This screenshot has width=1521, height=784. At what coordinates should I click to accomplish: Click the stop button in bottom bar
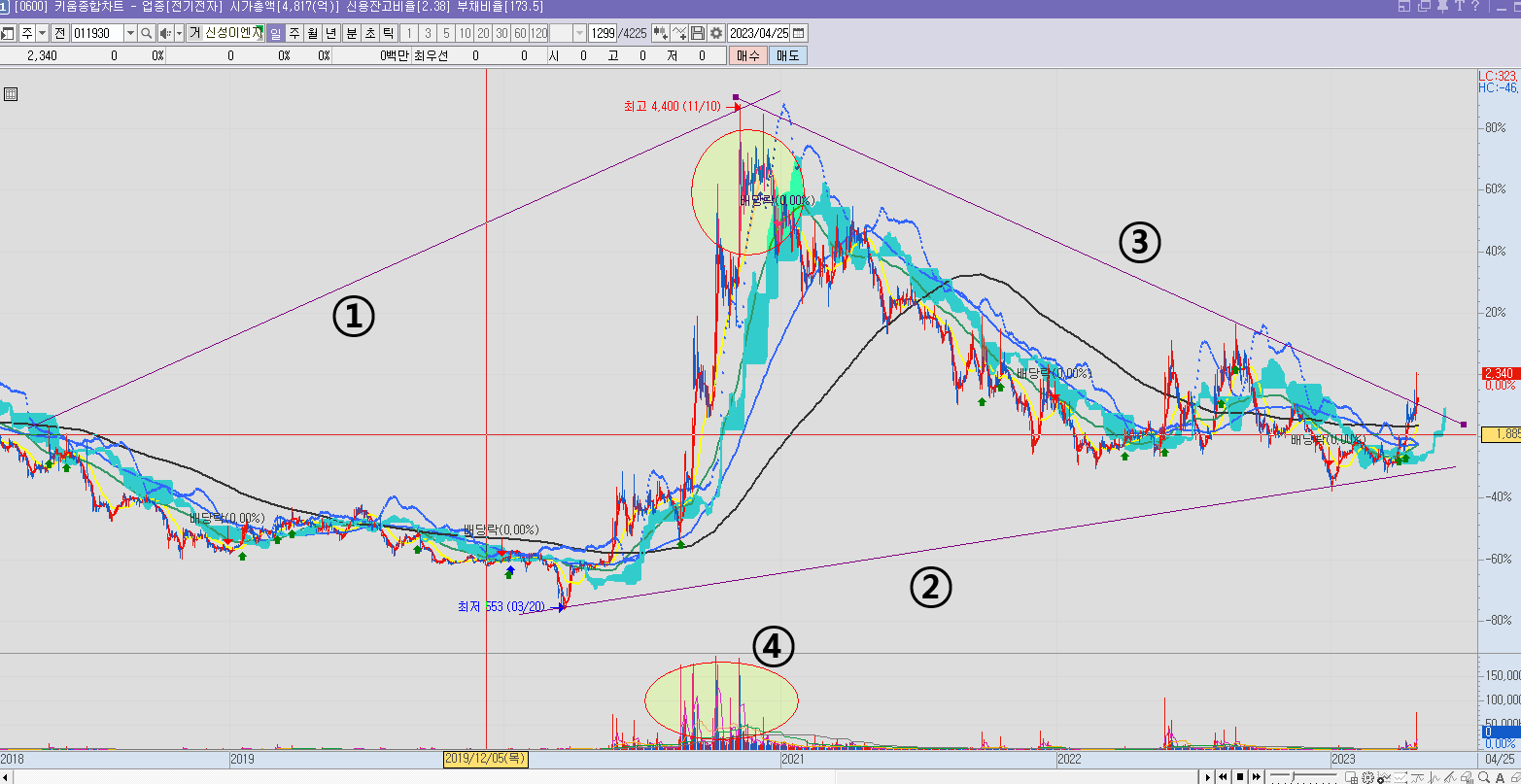[1240, 777]
